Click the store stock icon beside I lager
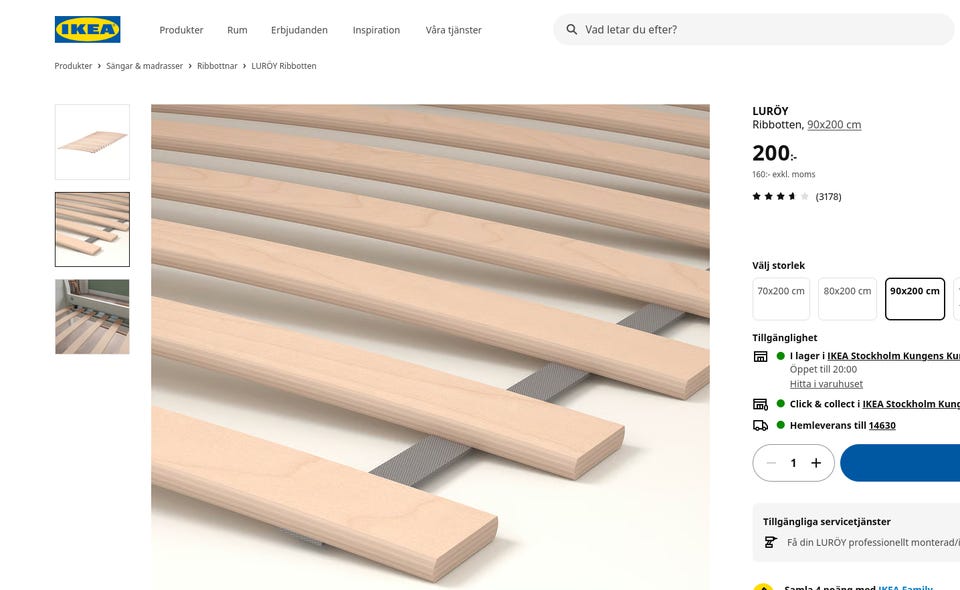The image size is (960, 590). point(760,356)
